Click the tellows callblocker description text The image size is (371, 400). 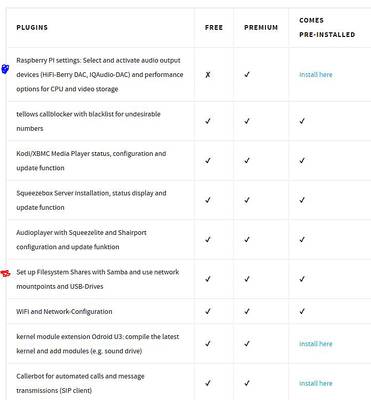coord(88,121)
